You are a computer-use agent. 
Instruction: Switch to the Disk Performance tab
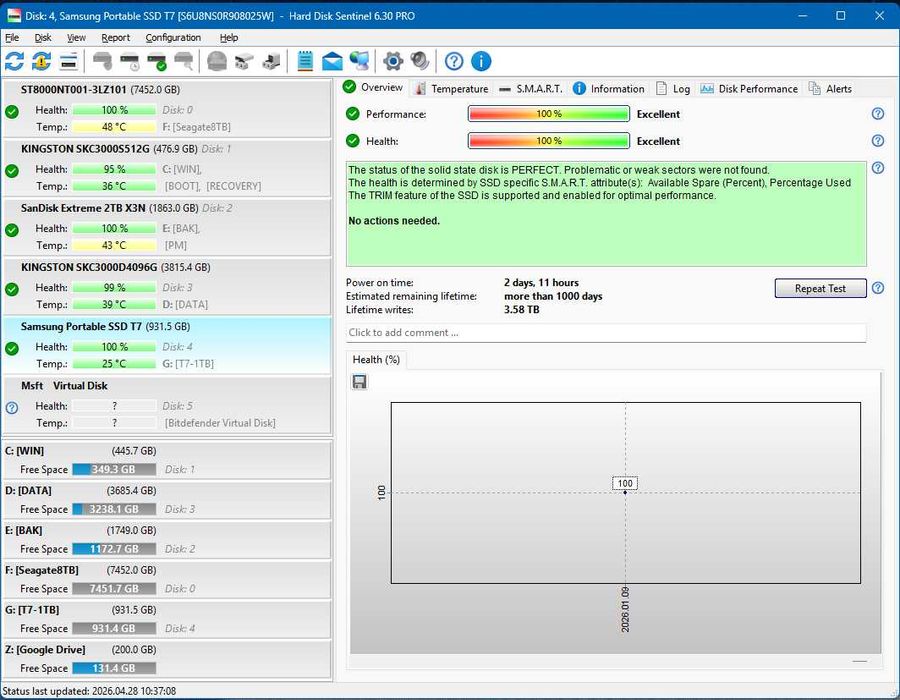coord(748,88)
